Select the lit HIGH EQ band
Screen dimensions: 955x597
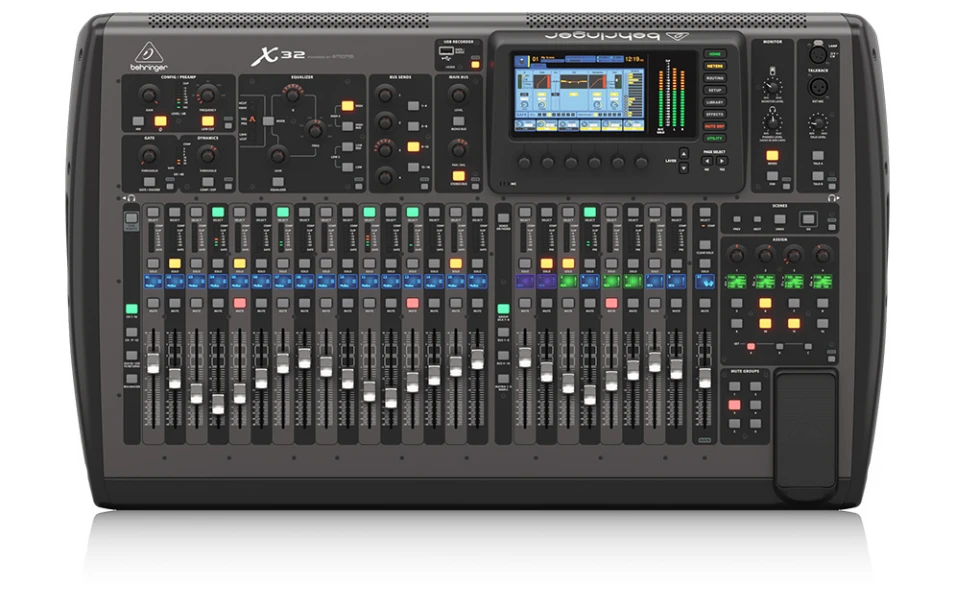[x=347, y=106]
